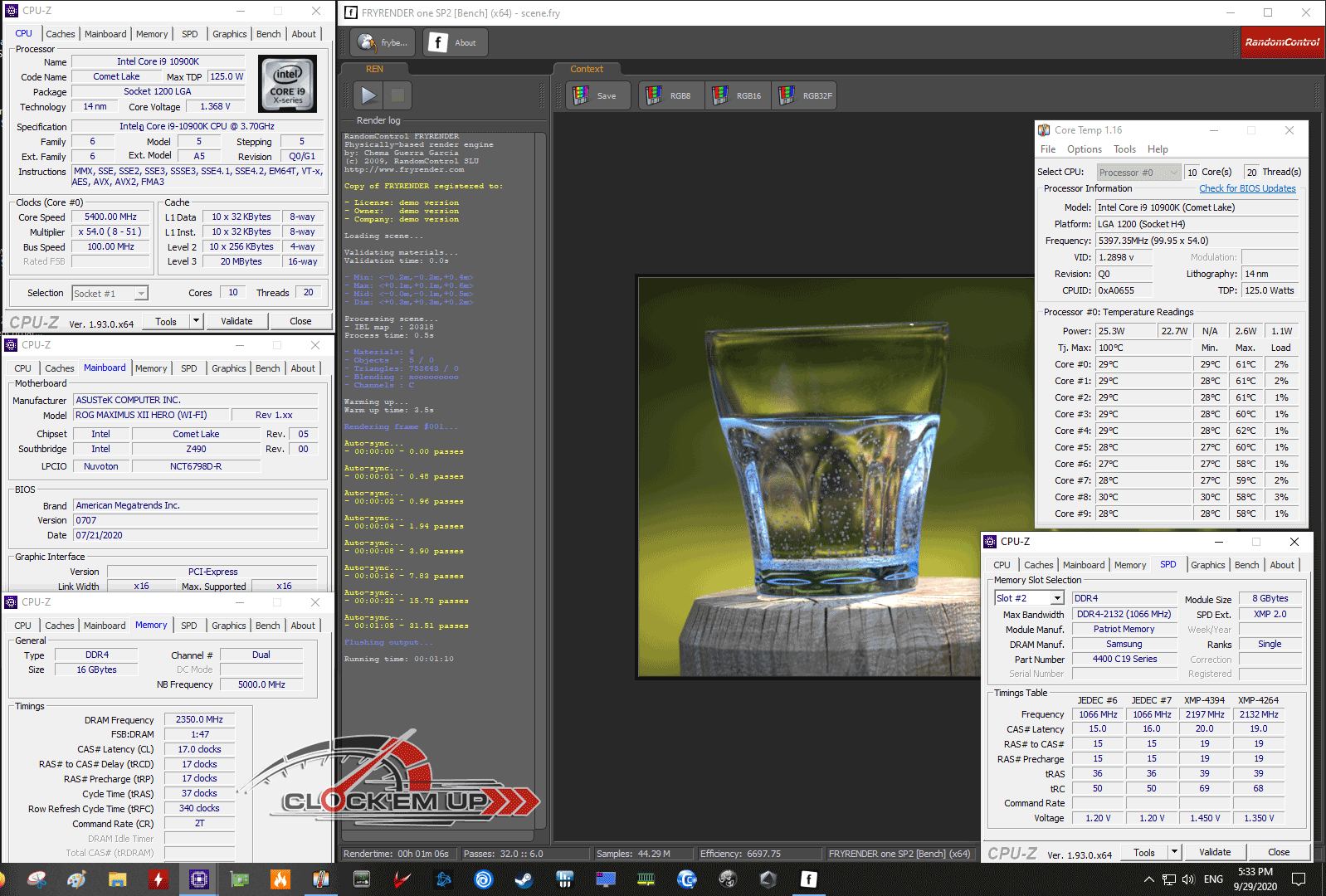Open About in the Fryrender toolbar
Screen dimensions: 1326x896
(454, 42)
